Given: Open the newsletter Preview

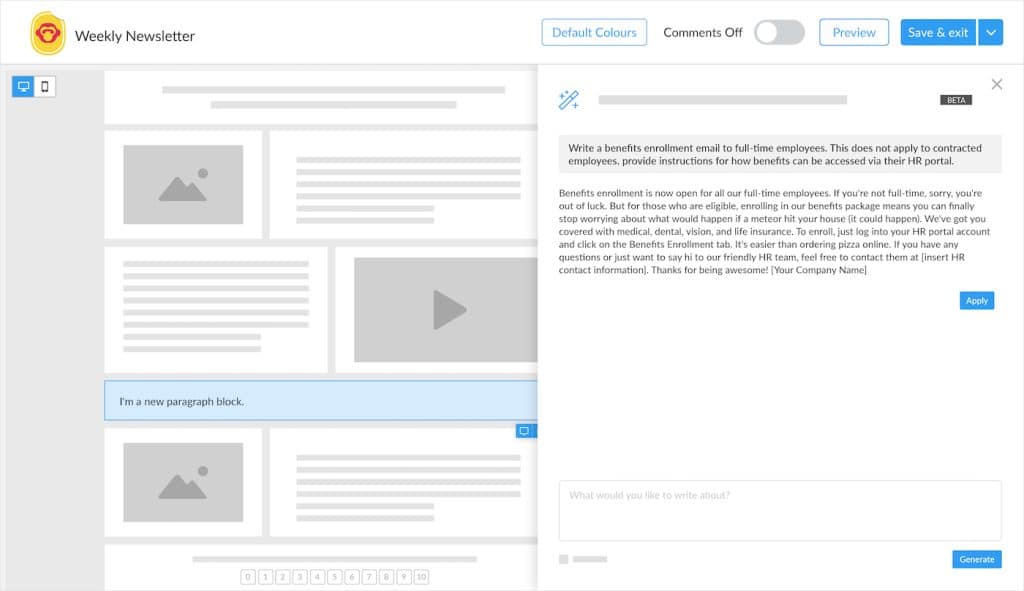Looking at the screenshot, I should (853, 32).
